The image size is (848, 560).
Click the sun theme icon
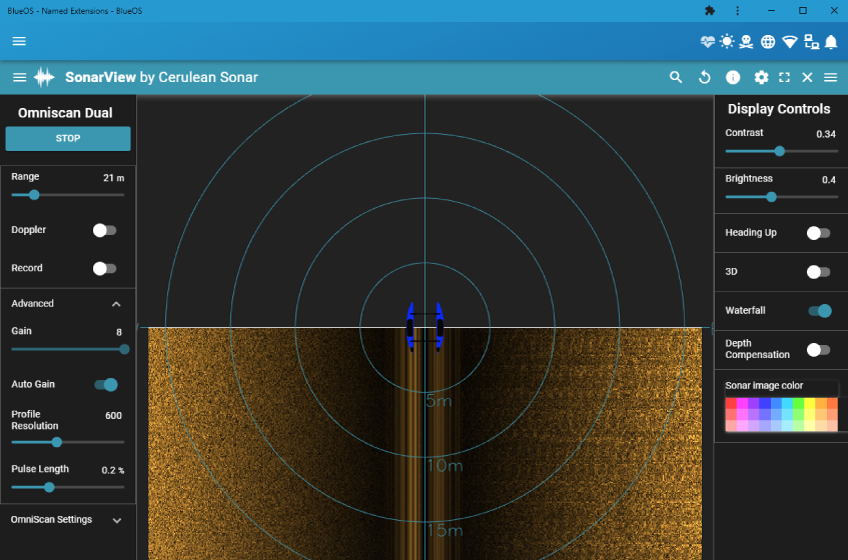727,42
